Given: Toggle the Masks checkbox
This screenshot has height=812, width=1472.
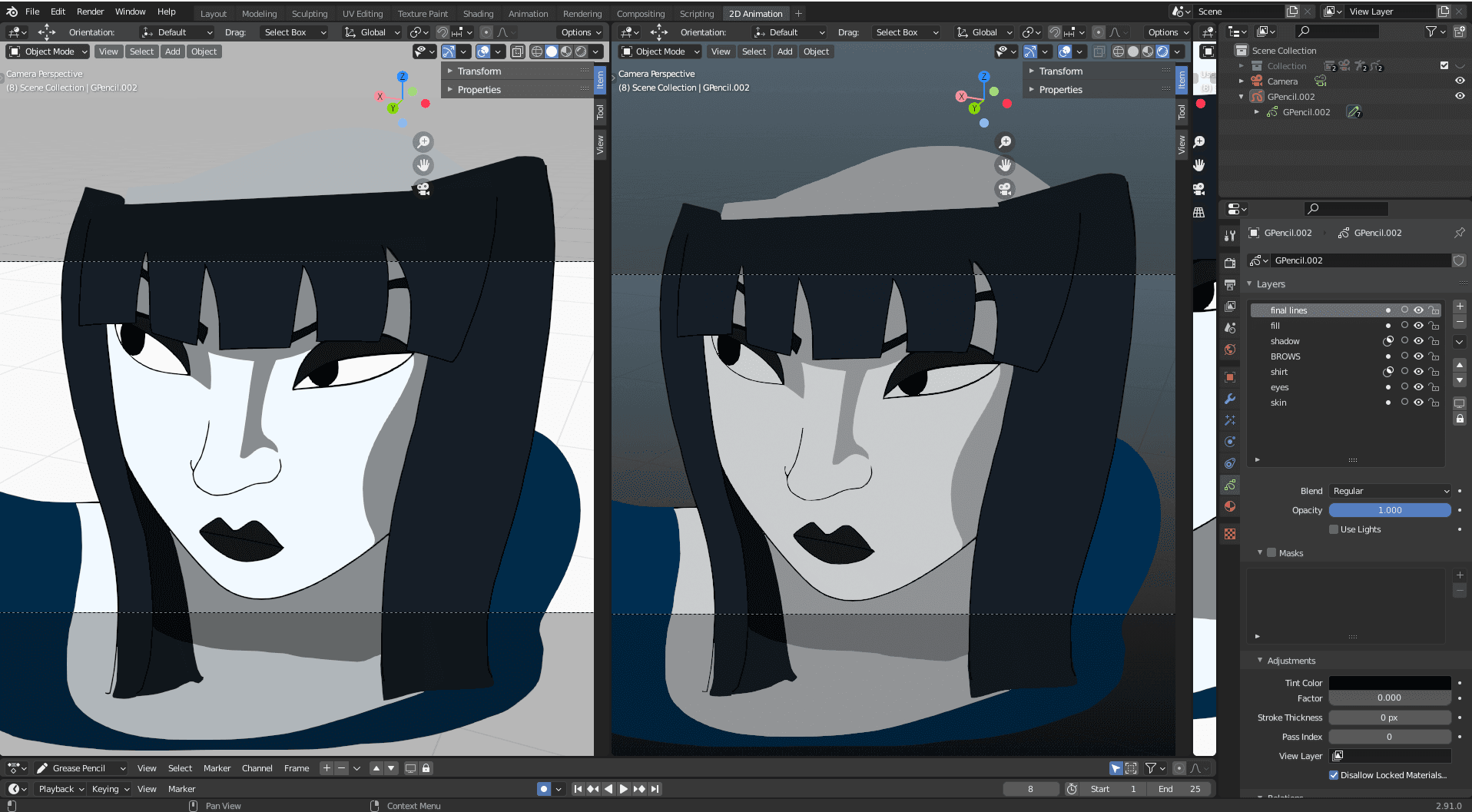Looking at the screenshot, I should coord(1271,553).
